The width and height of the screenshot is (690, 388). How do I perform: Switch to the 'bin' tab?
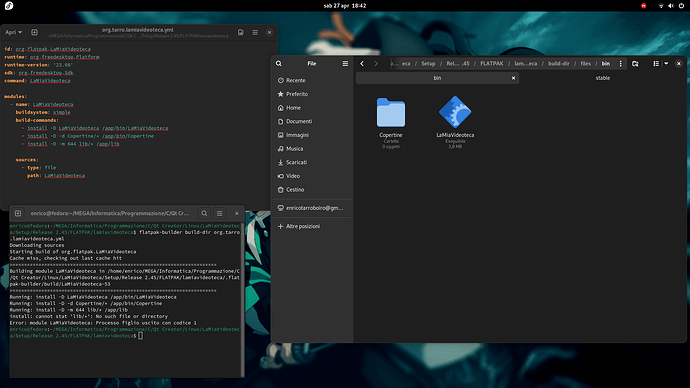coord(437,78)
